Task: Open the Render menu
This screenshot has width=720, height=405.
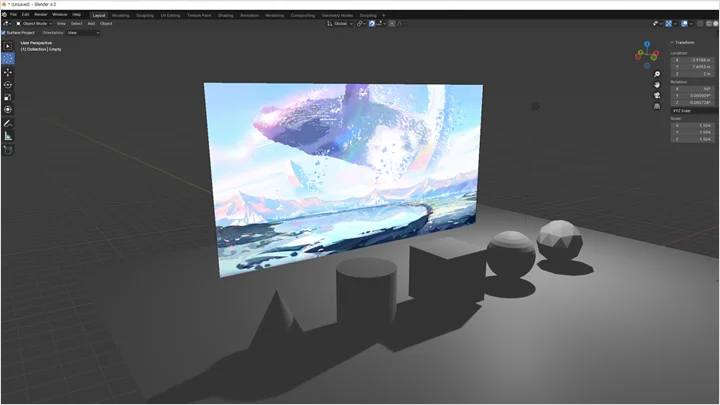Action: 40,15
